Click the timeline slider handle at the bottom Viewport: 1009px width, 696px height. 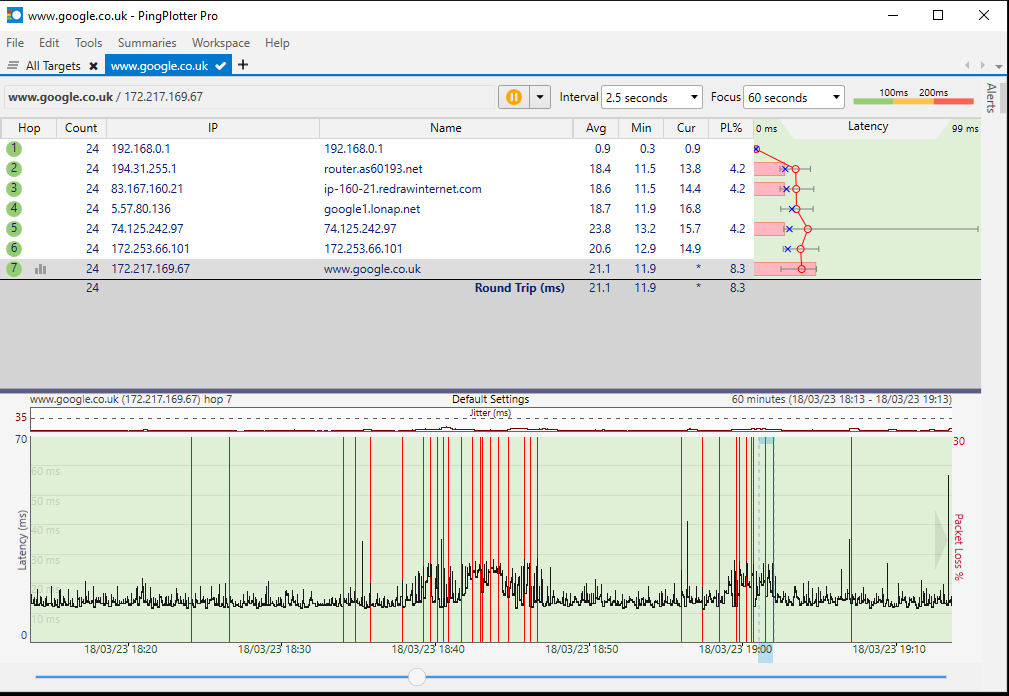(x=417, y=677)
